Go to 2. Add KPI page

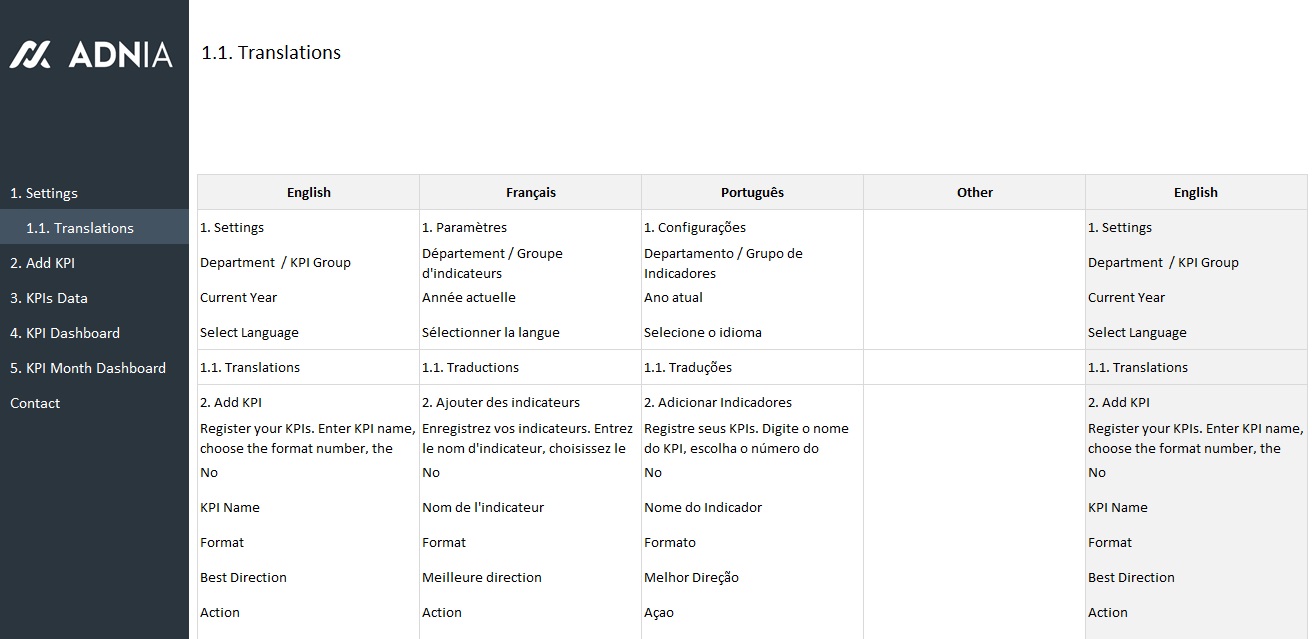pyautogui.click(x=42, y=263)
